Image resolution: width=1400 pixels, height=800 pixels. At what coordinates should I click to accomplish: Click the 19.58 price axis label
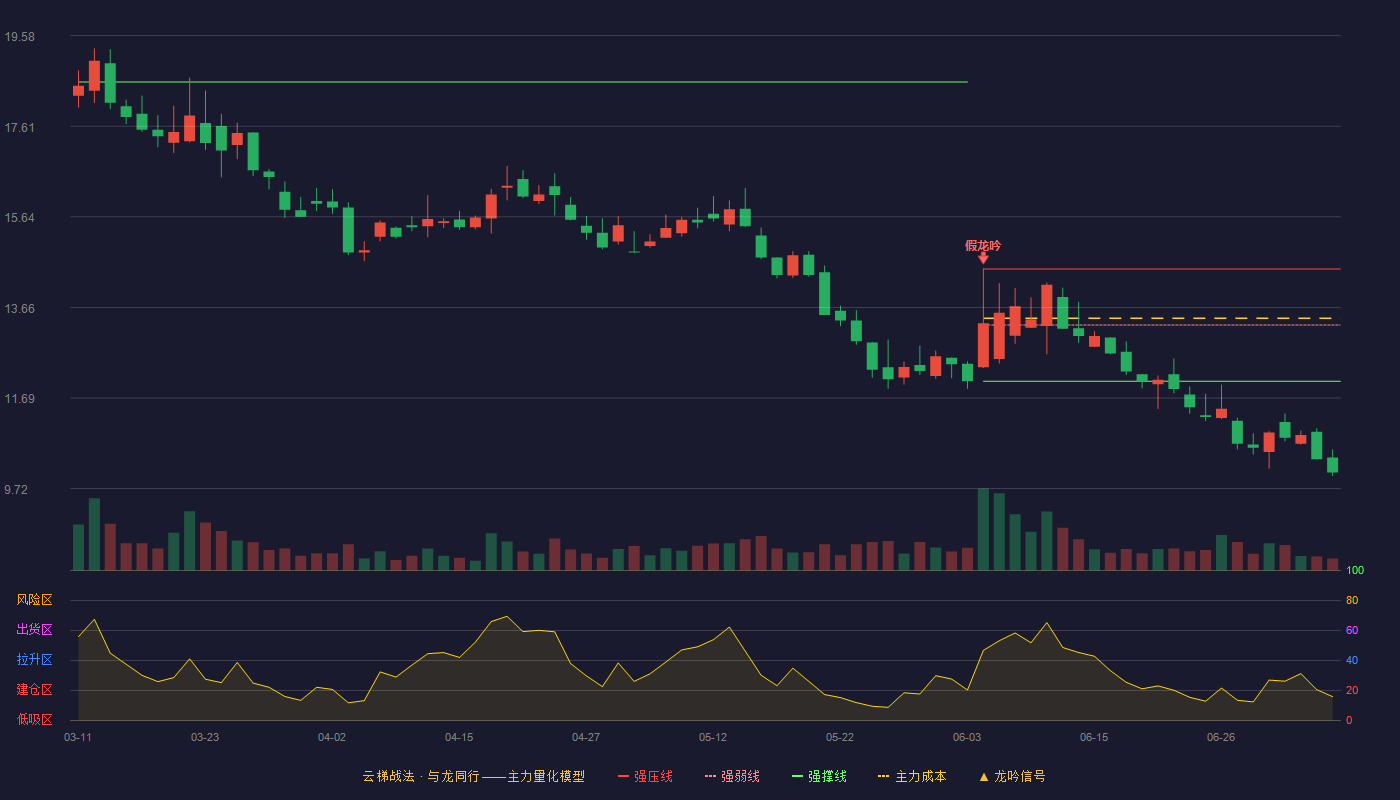pos(19,37)
